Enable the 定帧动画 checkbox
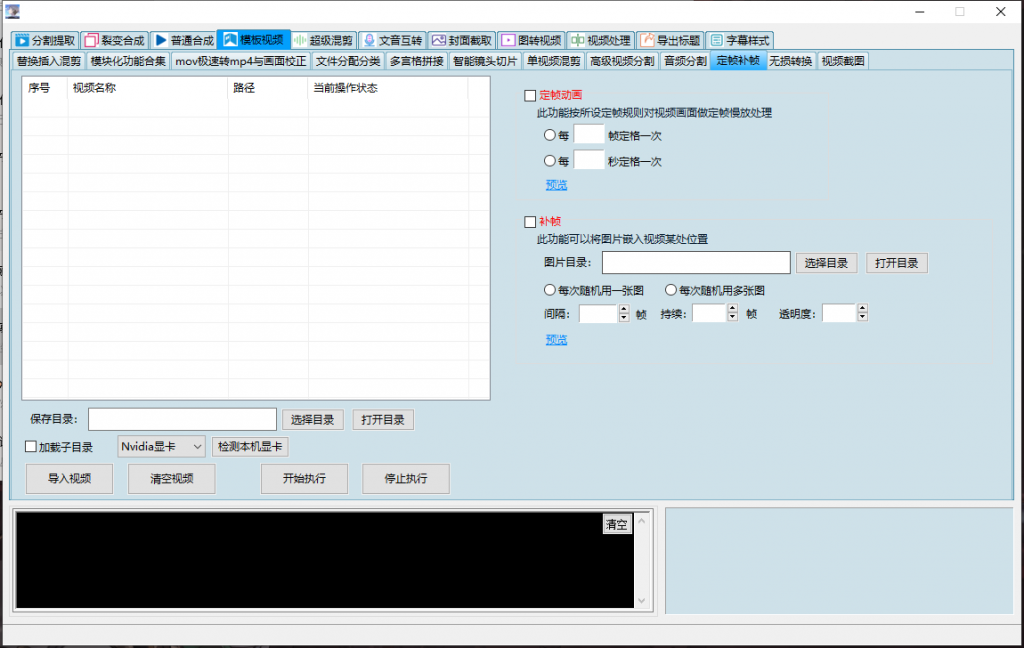The image size is (1024, 648). click(x=530, y=96)
